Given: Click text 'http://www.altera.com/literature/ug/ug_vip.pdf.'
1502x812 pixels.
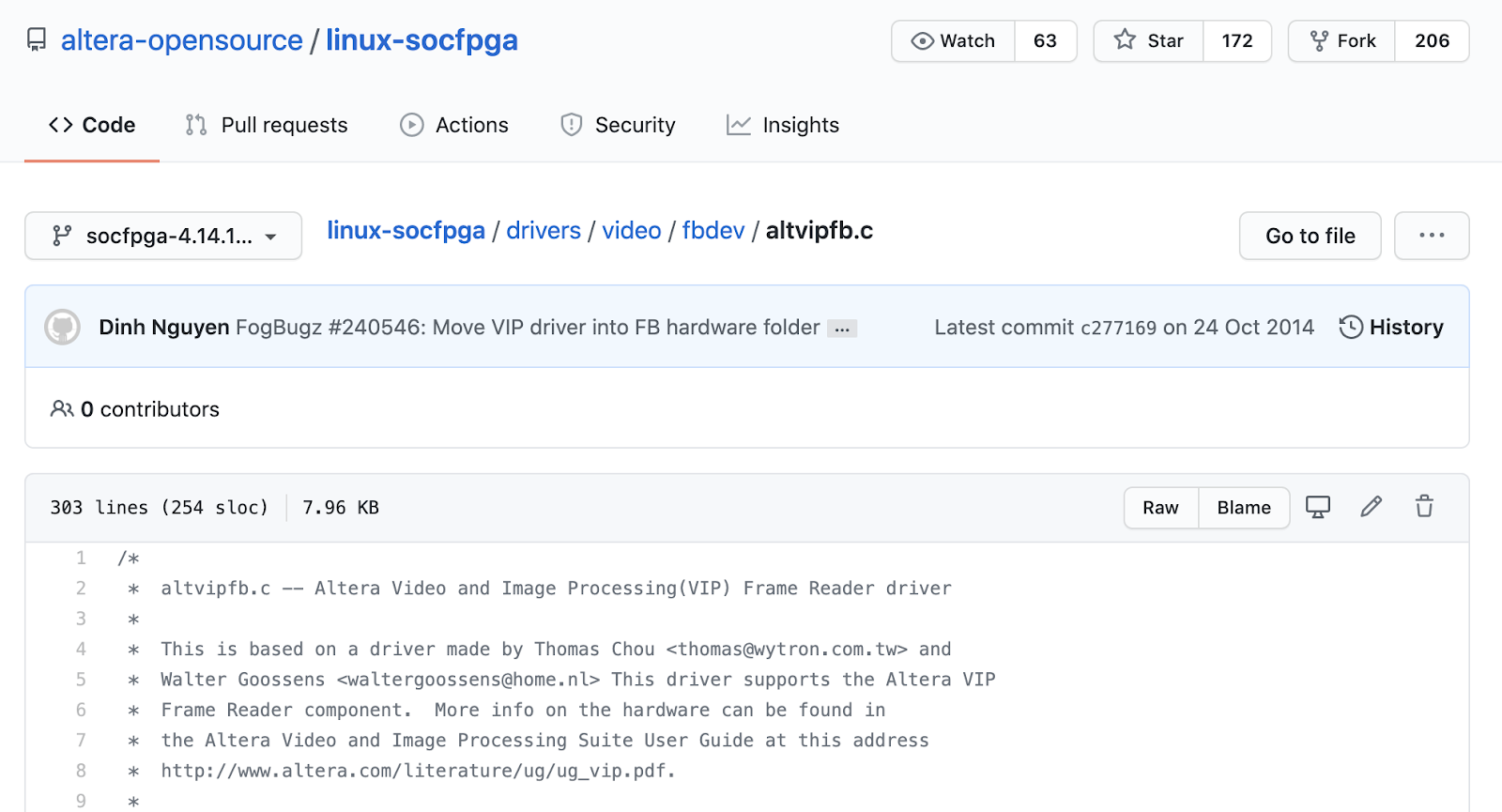Looking at the screenshot, I should pyautogui.click(x=418, y=771).
